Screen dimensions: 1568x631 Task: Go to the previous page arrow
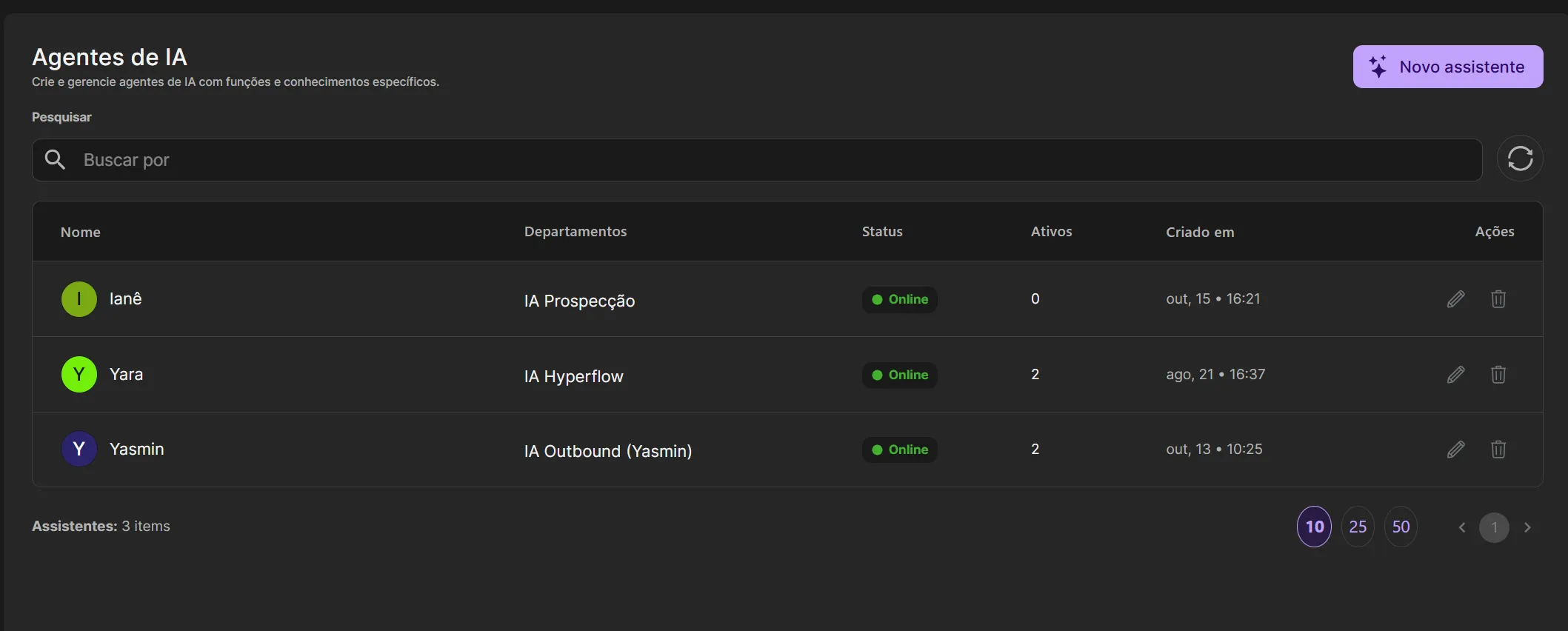1462,527
